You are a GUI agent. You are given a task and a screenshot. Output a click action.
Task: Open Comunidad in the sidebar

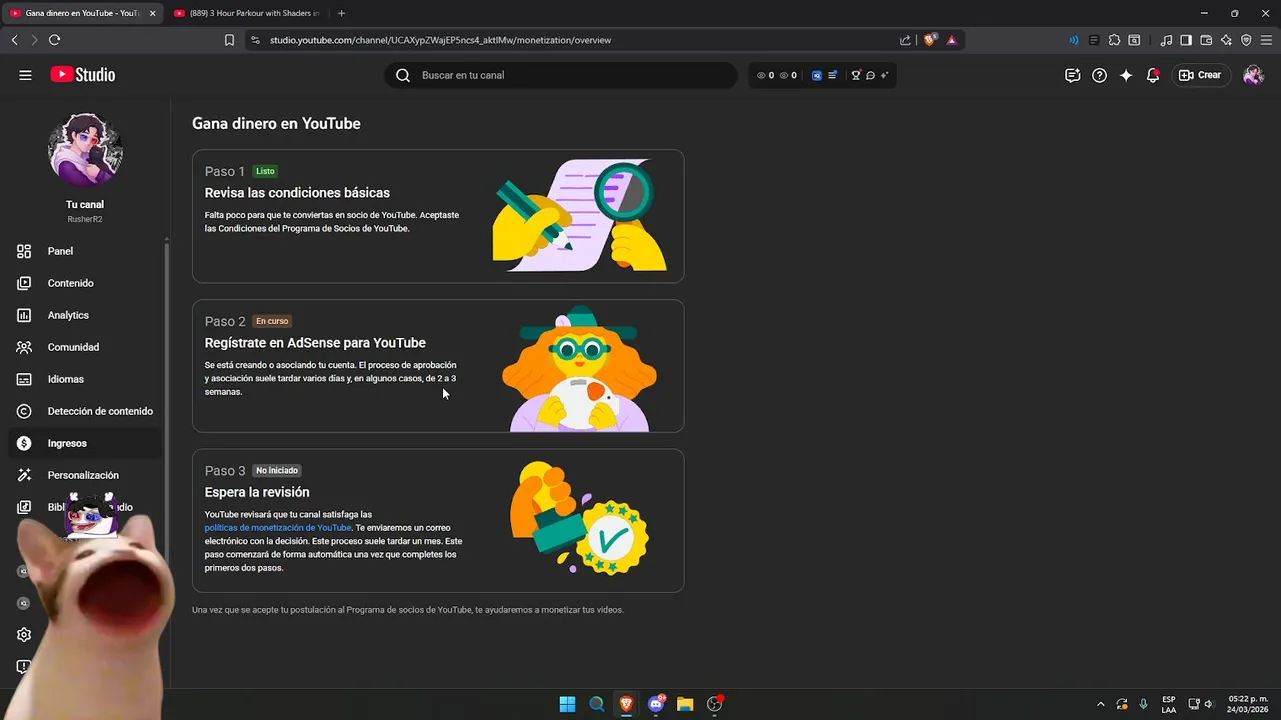point(84,347)
